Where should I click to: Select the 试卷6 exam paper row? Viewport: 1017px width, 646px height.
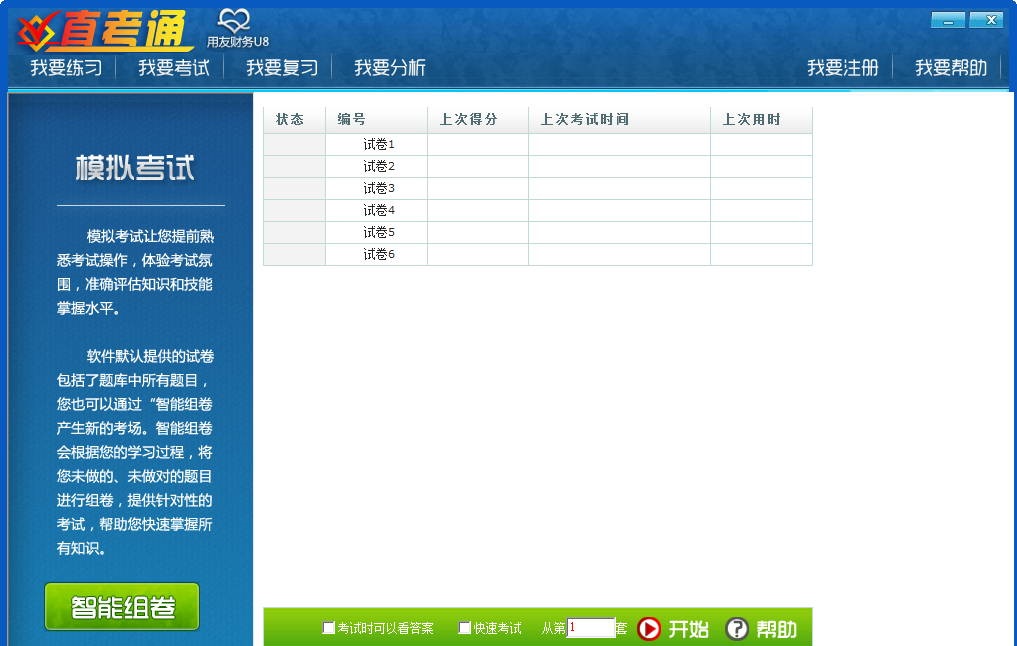pyautogui.click(x=378, y=254)
